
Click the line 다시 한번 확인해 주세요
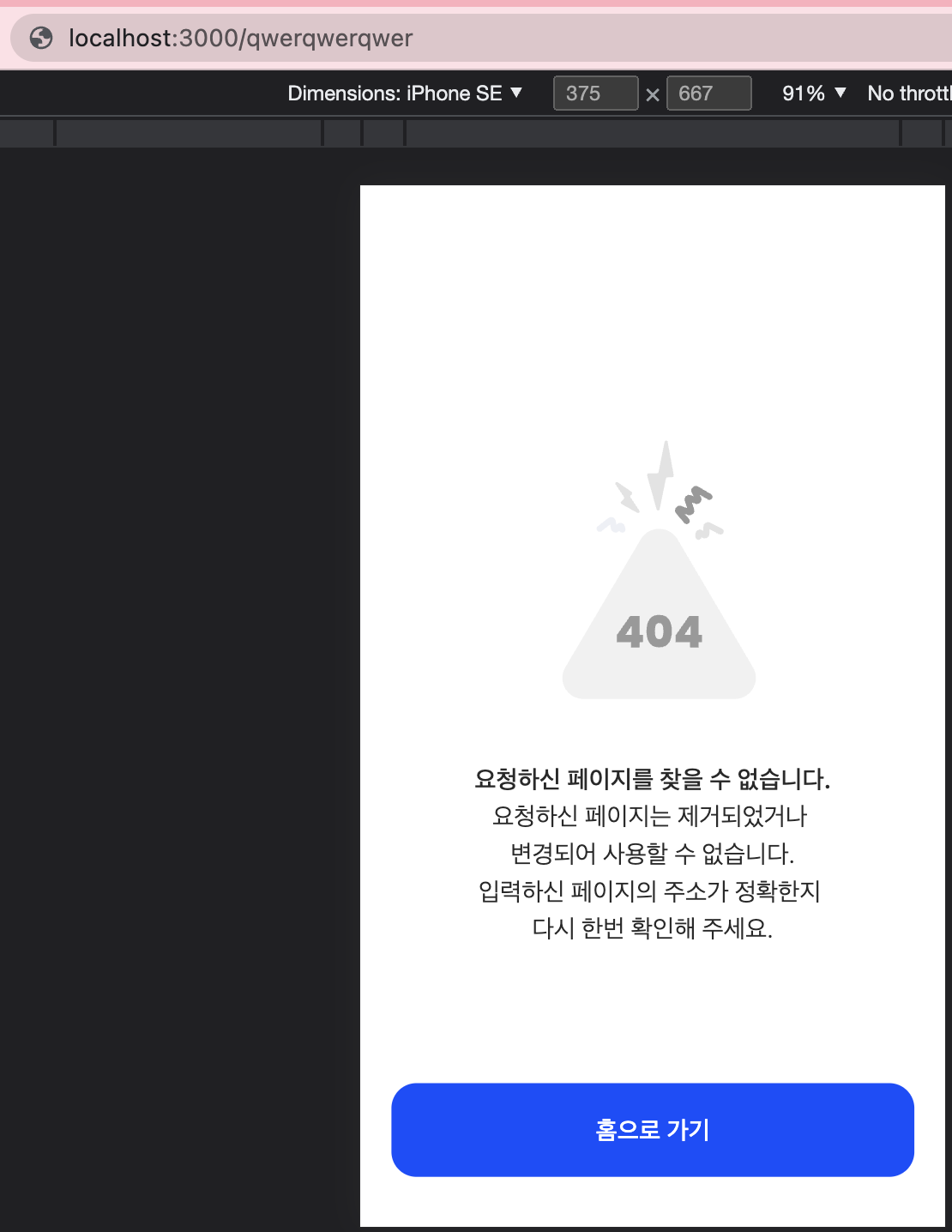pyautogui.click(x=653, y=928)
